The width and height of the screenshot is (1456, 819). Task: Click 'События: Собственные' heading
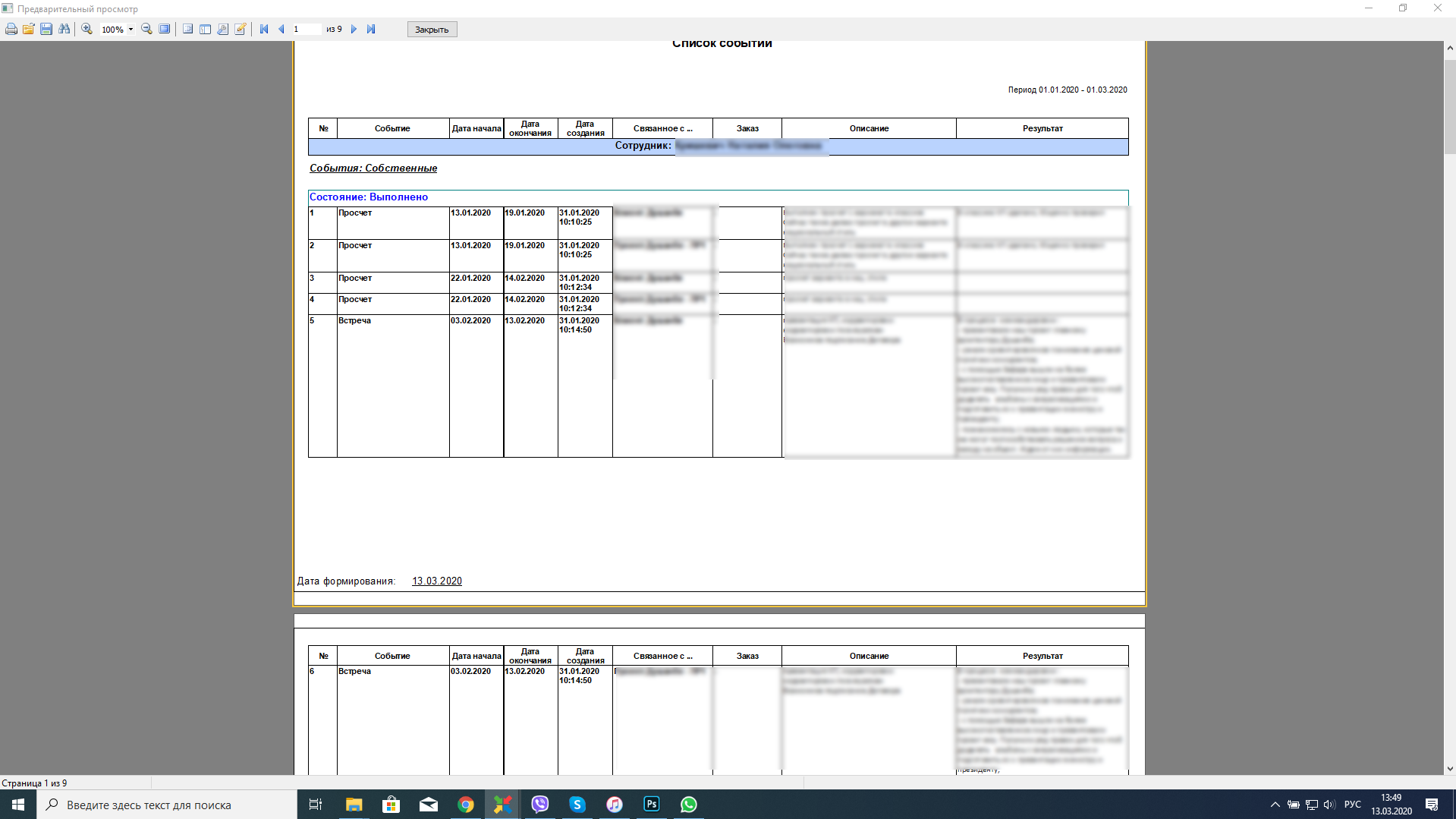click(373, 168)
